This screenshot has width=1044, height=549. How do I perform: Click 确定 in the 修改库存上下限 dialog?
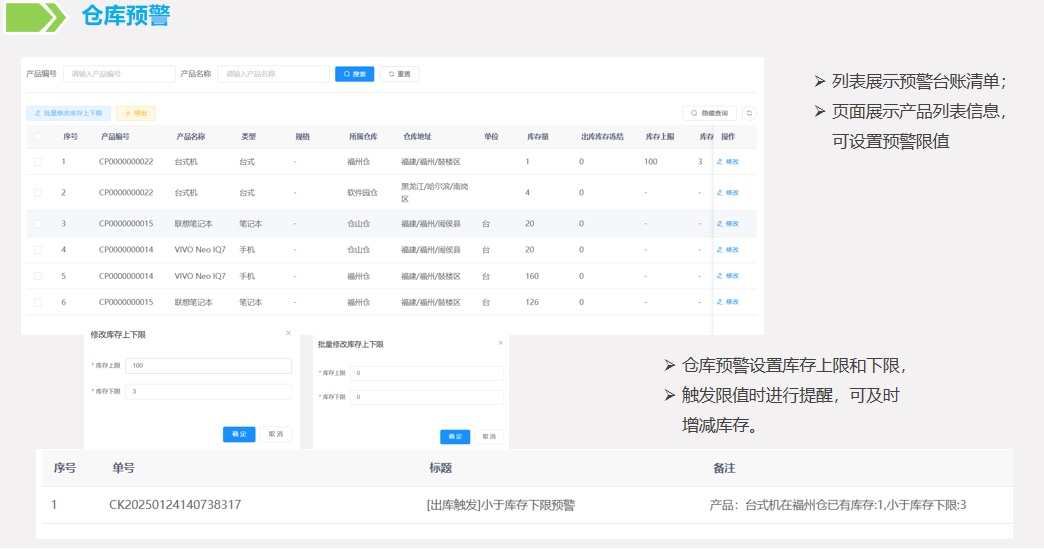click(239, 434)
